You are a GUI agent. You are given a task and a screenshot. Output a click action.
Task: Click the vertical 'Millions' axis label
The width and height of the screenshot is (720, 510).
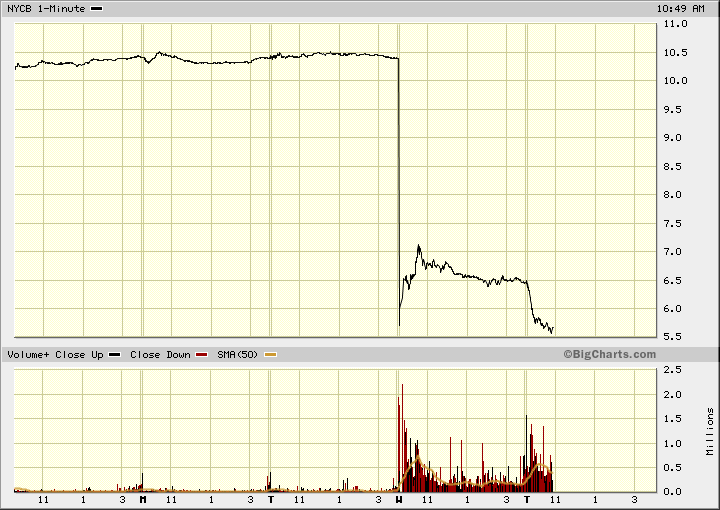click(x=710, y=431)
